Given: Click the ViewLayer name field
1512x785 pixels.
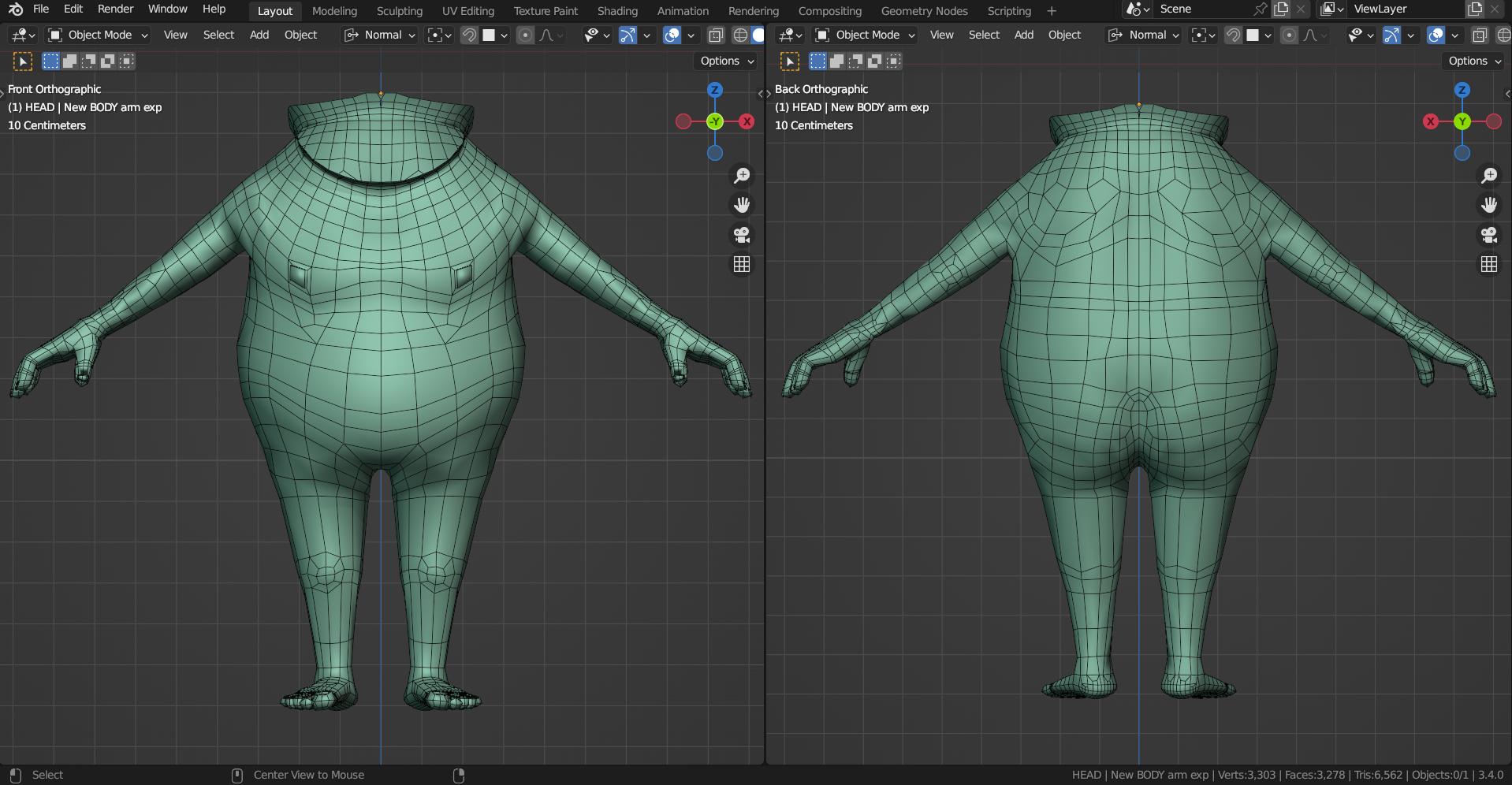Looking at the screenshot, I should coord(1406,9).
